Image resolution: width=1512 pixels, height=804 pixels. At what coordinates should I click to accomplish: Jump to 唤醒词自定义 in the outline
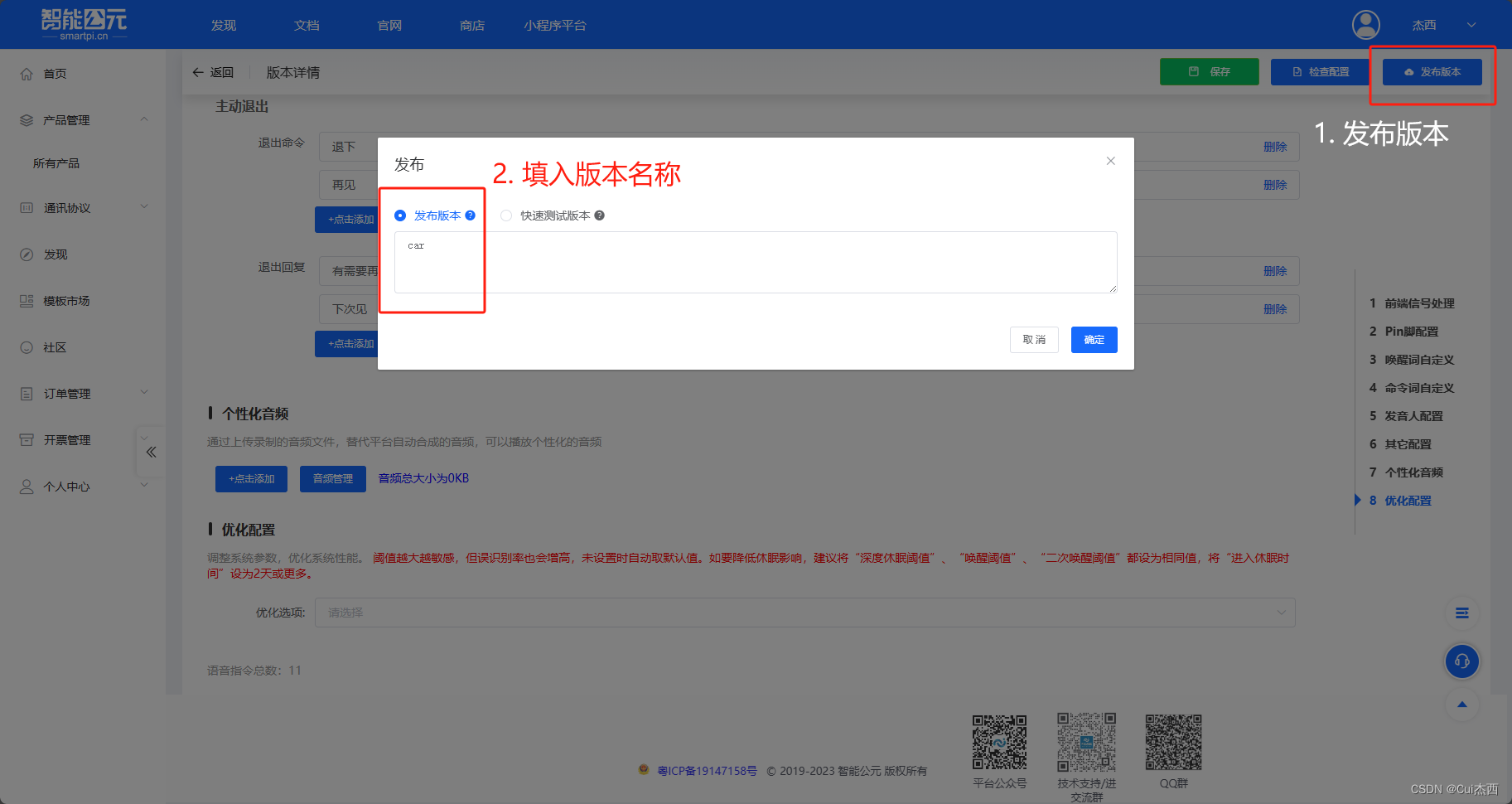coord(1419,360)
